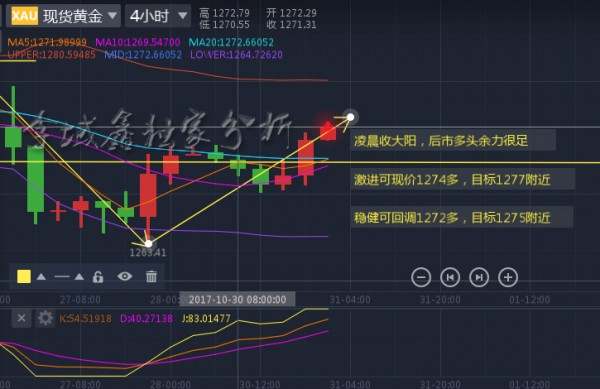
Task: Toggle the drawing lock icon
Action: click(98, 277)
